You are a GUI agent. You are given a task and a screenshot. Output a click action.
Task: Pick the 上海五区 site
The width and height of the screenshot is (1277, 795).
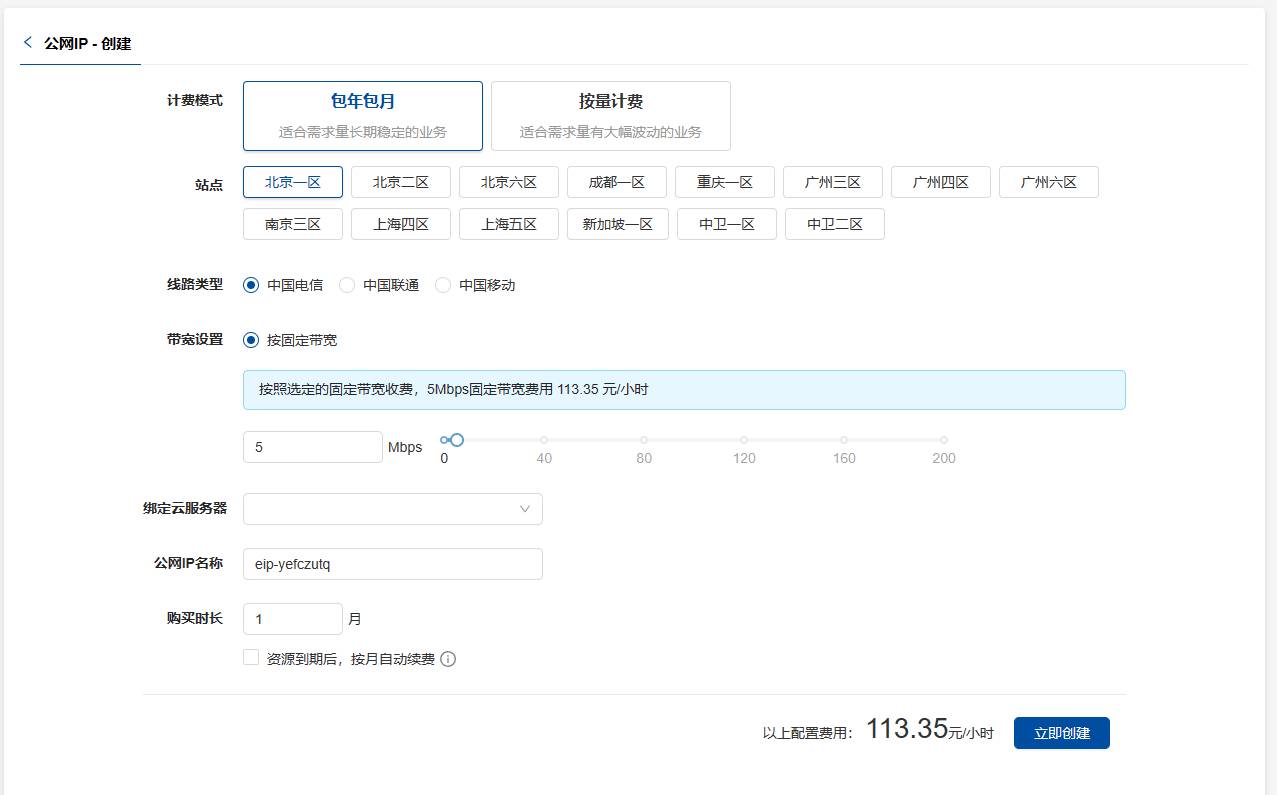[509, 224]
